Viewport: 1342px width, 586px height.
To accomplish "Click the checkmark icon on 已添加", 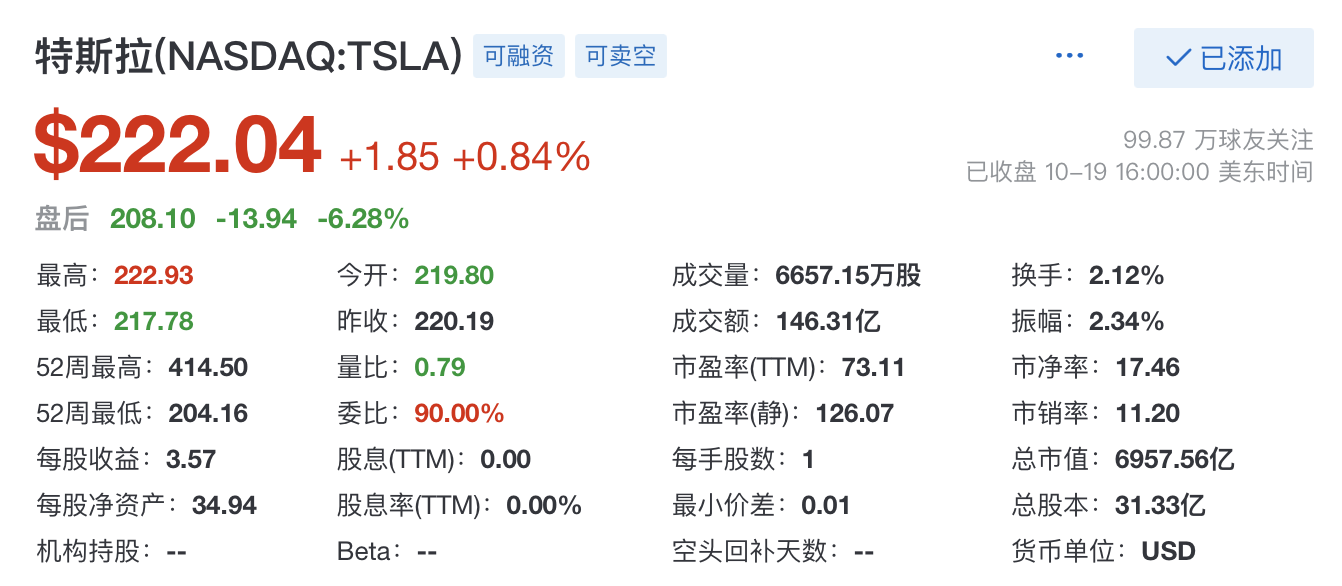I will [1177, 59].
